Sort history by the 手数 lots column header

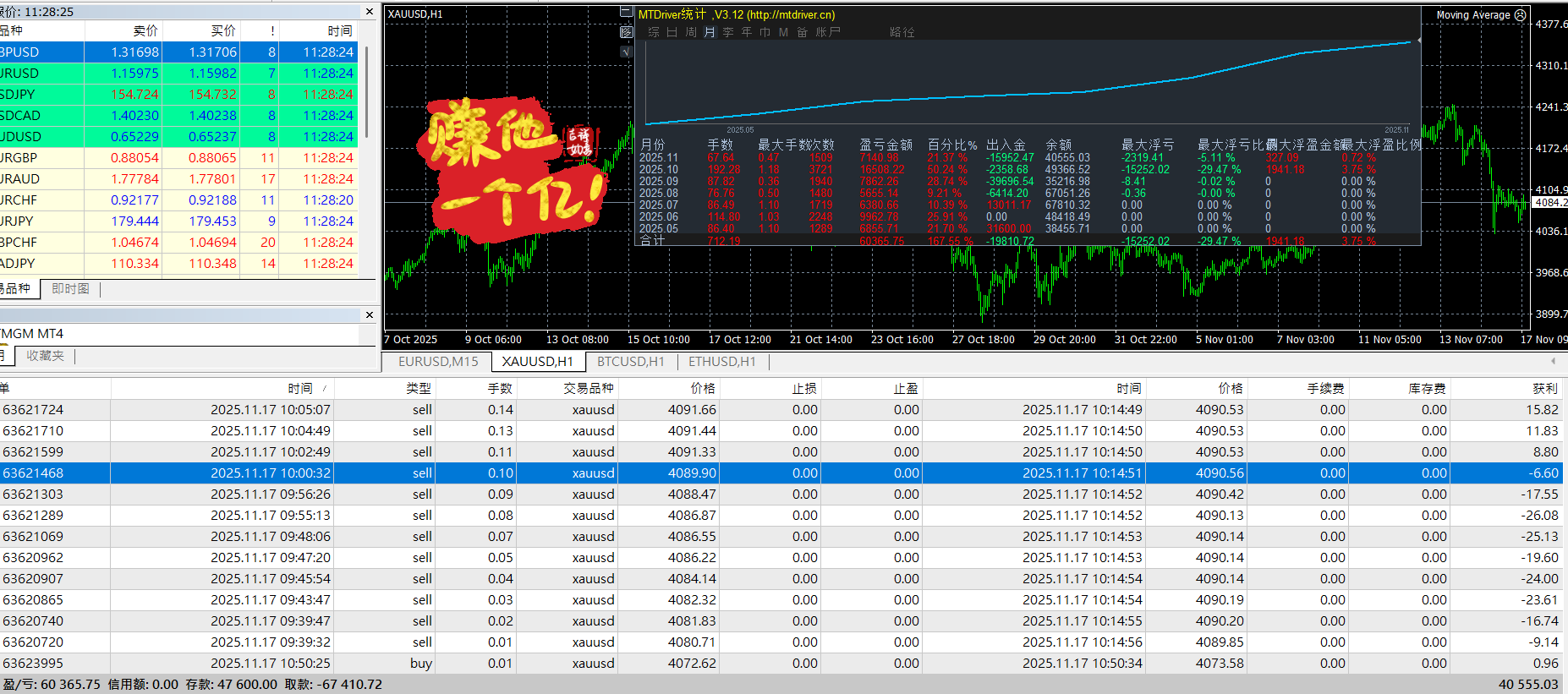point(476,389)
